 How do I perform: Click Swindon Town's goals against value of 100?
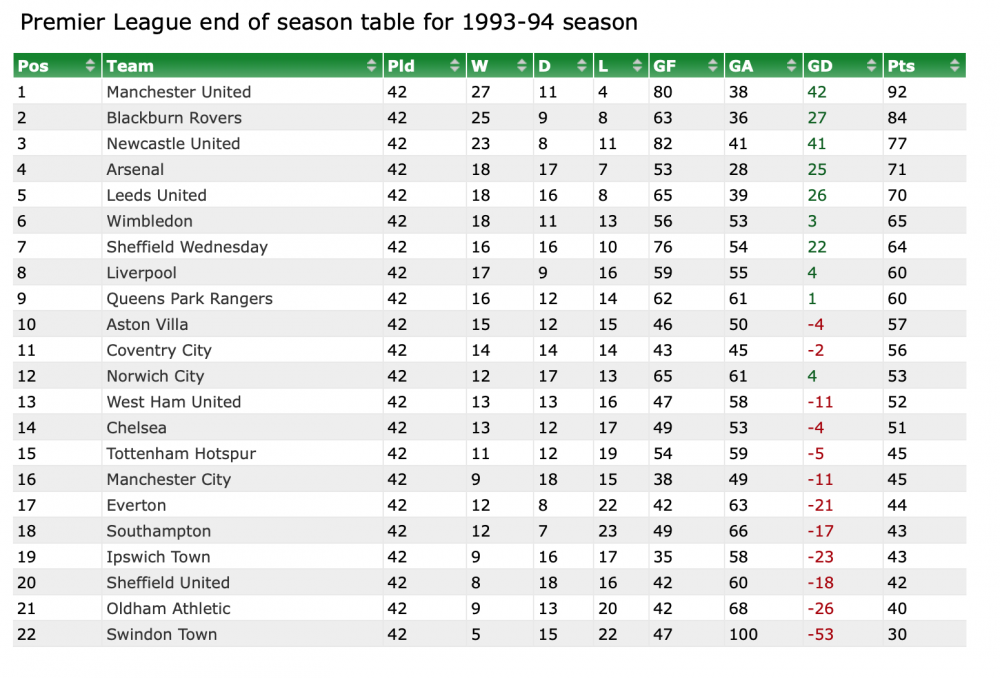(743, 634)
